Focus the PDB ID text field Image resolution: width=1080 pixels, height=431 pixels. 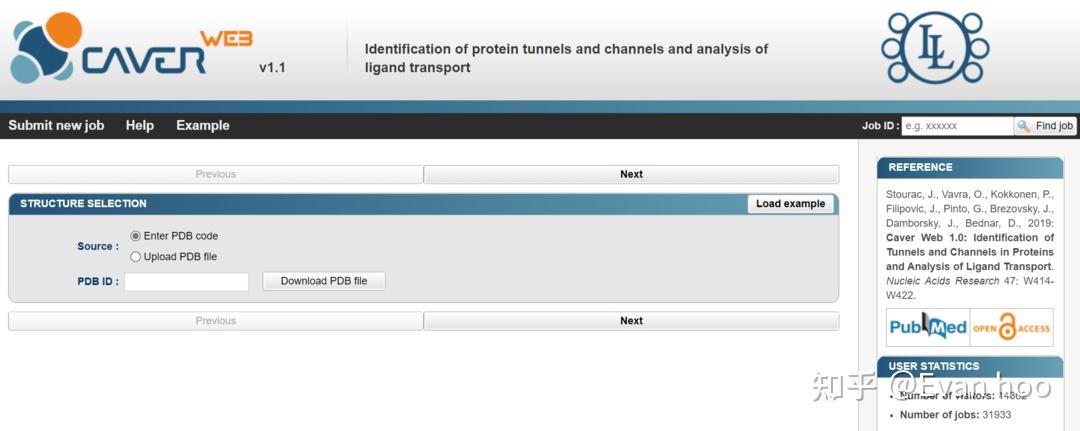click(186, 281)
